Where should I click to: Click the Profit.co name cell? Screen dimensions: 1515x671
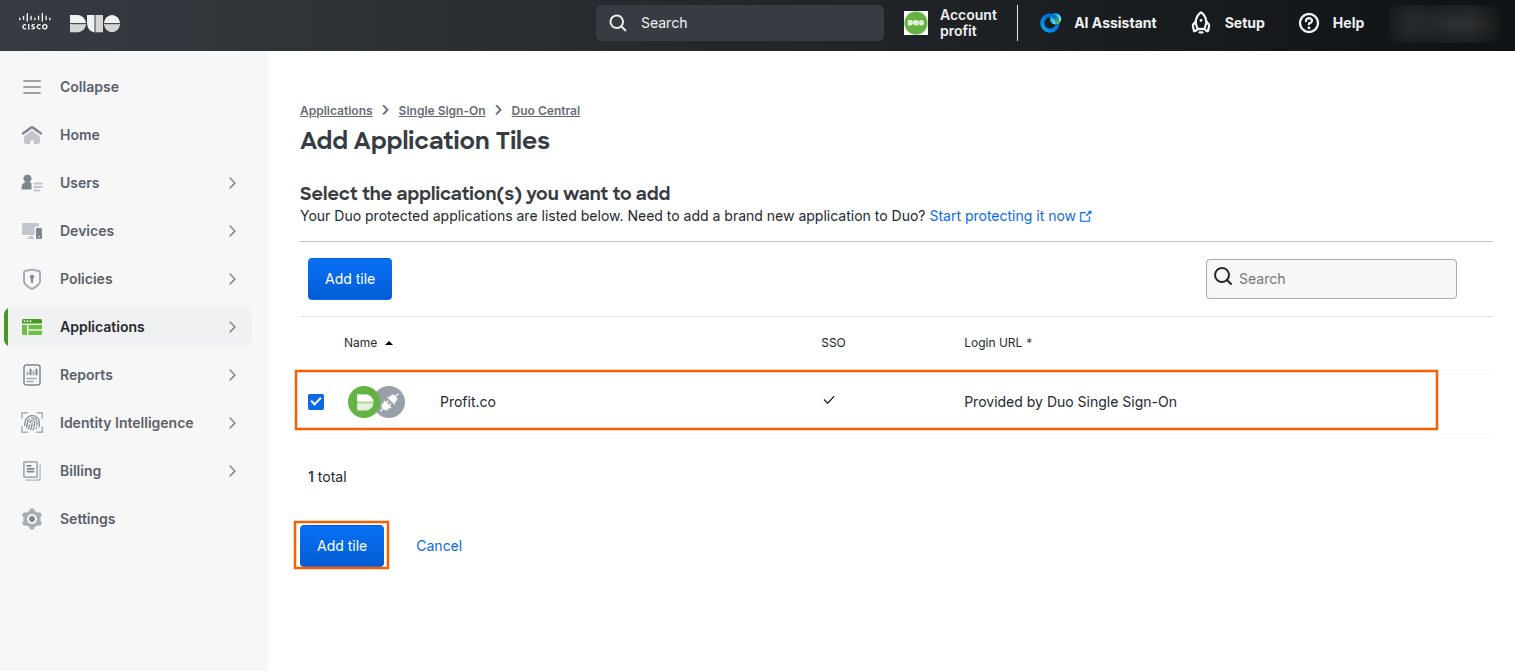tap(468, 402)
